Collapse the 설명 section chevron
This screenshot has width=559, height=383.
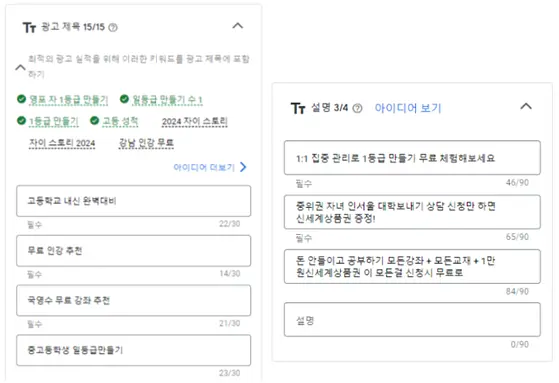point(526,106)
